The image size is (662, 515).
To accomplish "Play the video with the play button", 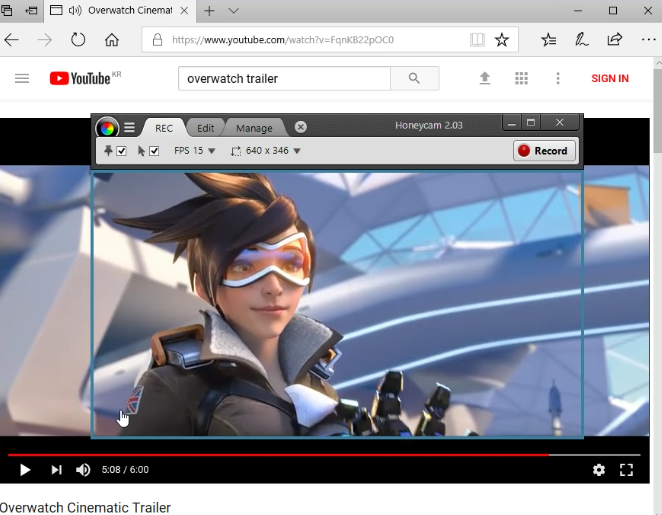I will click(x=25, y=470).
